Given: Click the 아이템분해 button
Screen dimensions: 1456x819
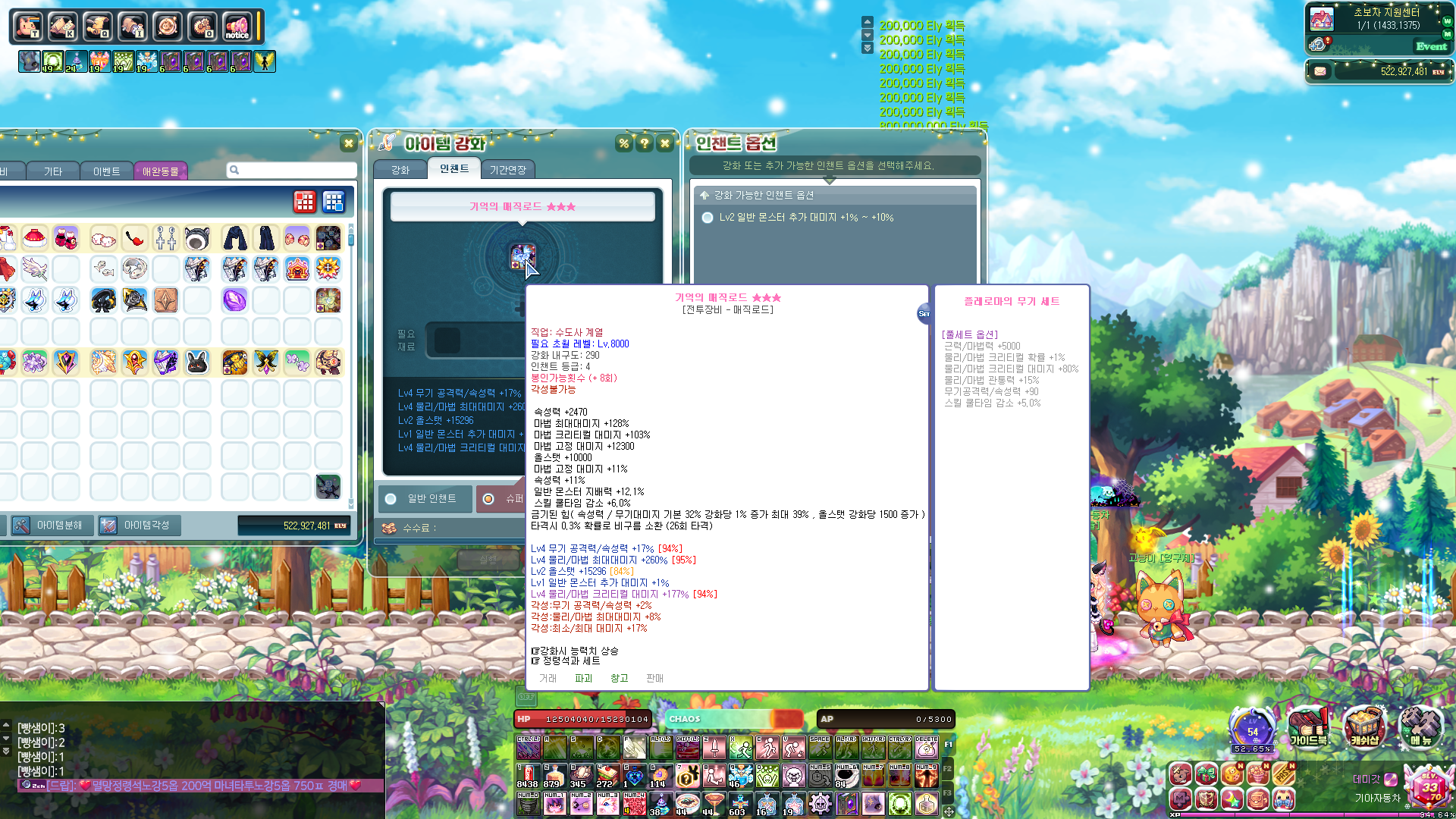Looking at the screenshot, I should pyautogui.click(x=51, y=525).
